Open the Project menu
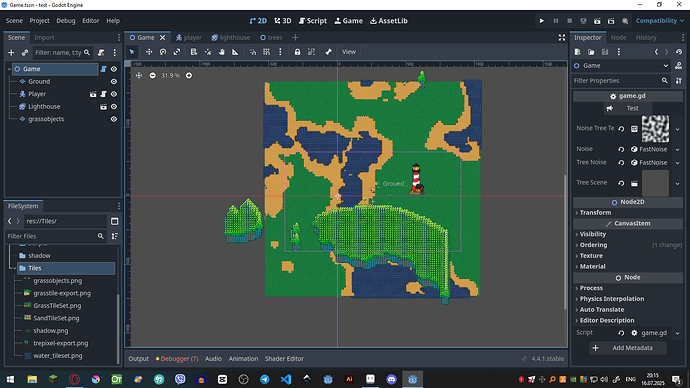Screen dimensions: 690x388 pos(39,21)
